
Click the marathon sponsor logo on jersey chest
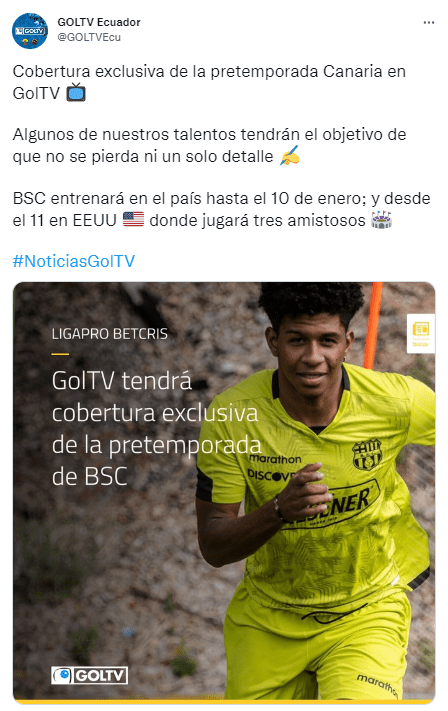point(275,459)
